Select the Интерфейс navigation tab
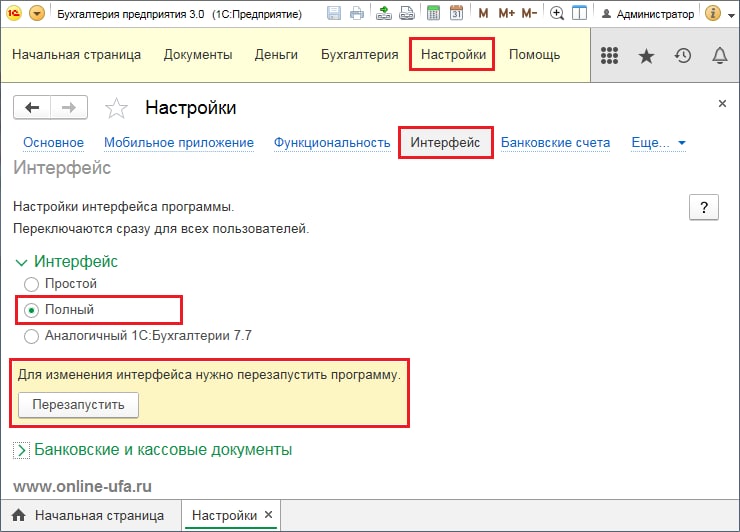 pyautogui.click(x=445, y=143)
